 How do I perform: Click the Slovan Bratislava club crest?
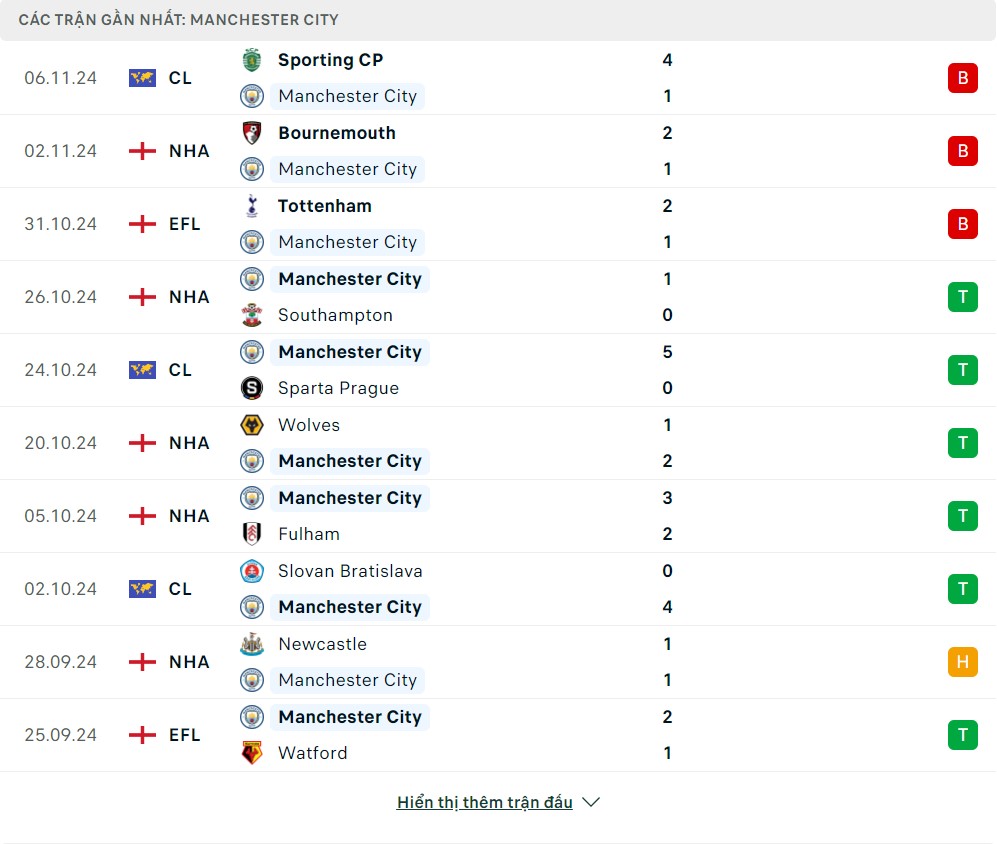coord(252,571)
